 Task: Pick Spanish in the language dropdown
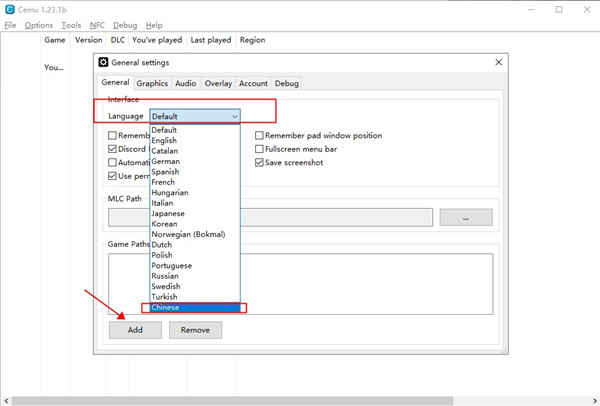(x=195, y=171)
